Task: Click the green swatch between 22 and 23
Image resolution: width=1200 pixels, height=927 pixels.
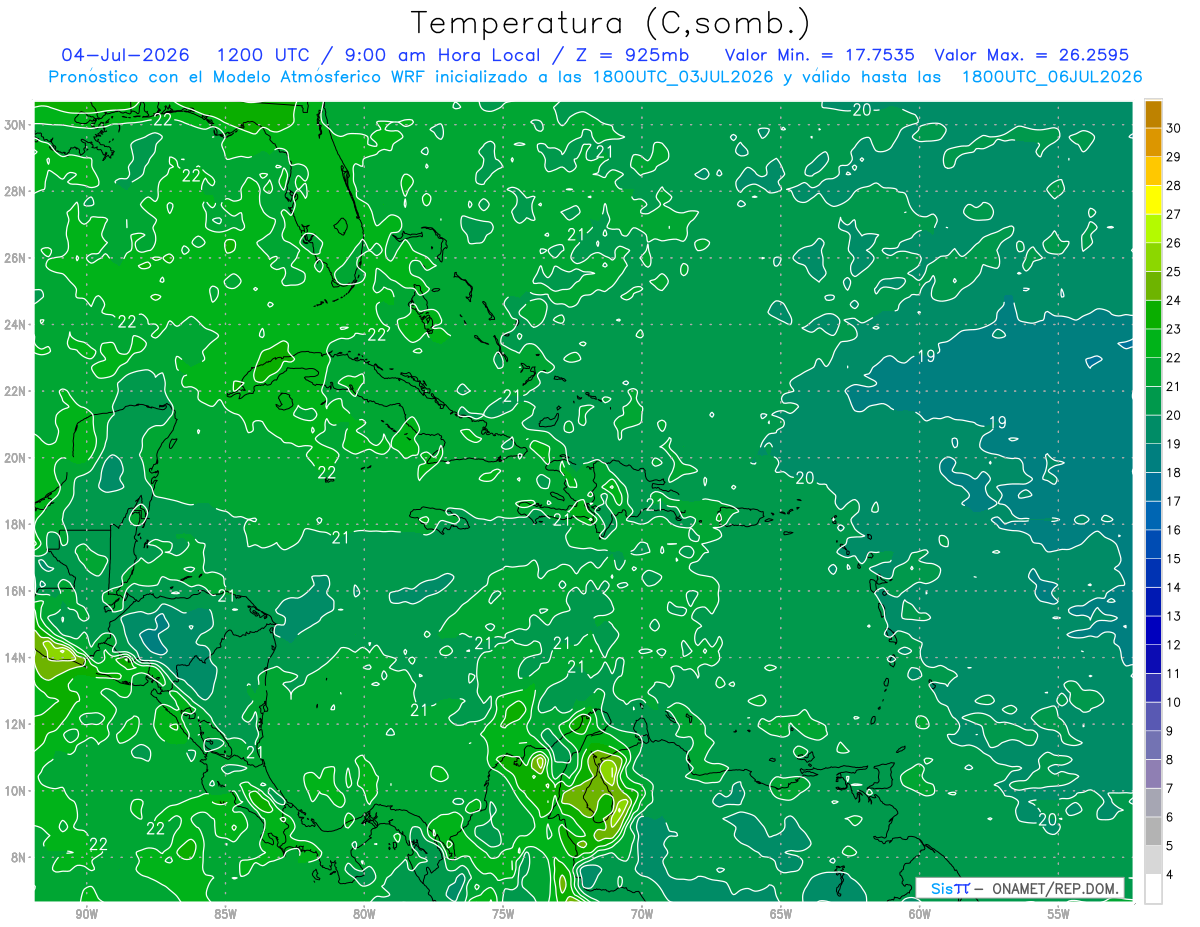Action: point(1153,343)
